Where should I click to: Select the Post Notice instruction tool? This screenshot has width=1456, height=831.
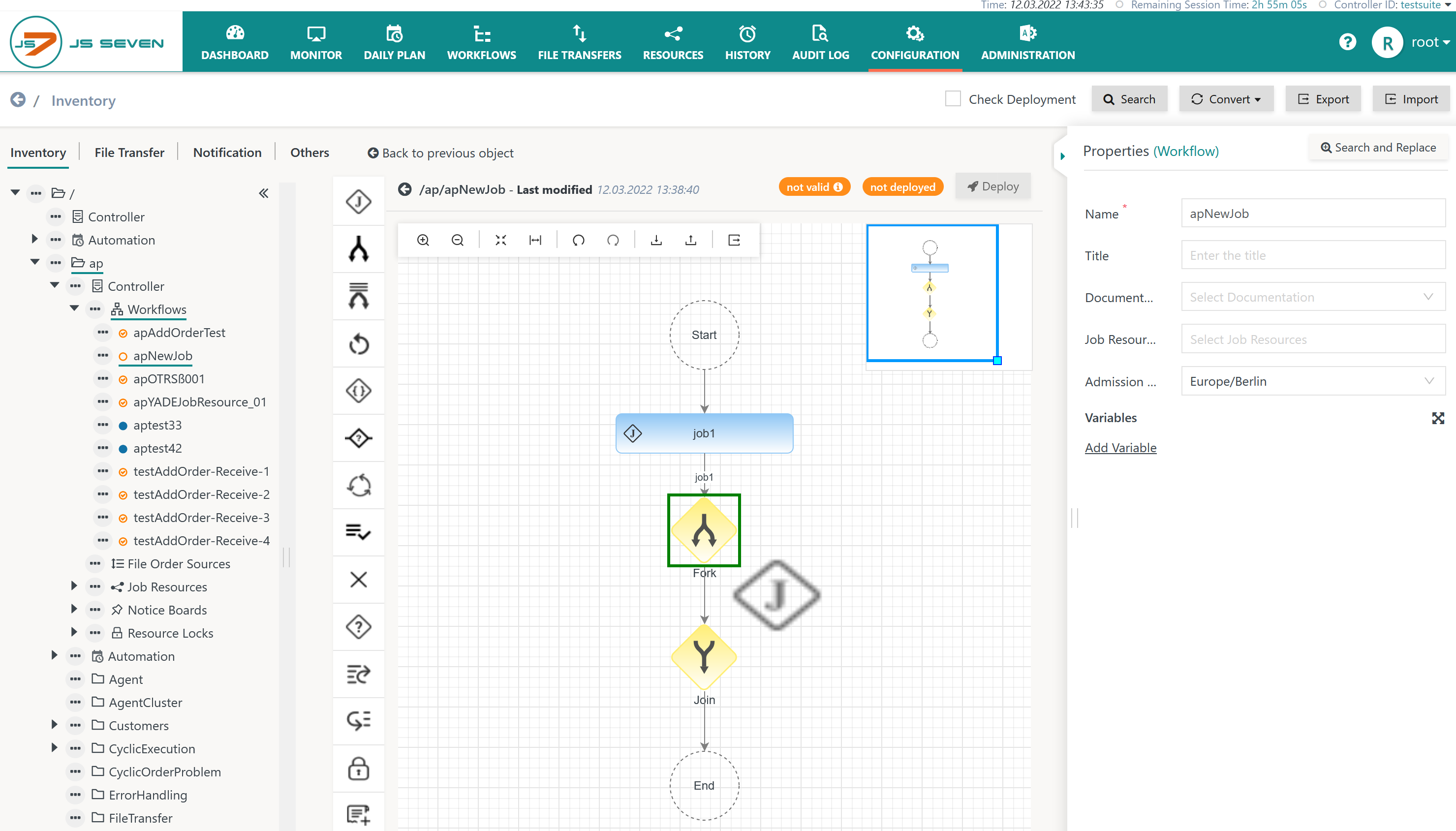[x=358, y=674]
